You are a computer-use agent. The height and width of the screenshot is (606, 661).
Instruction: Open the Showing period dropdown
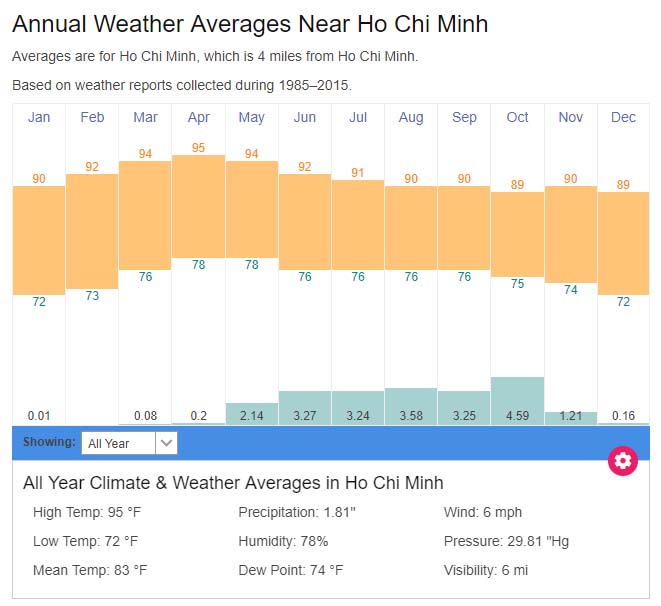119,443
